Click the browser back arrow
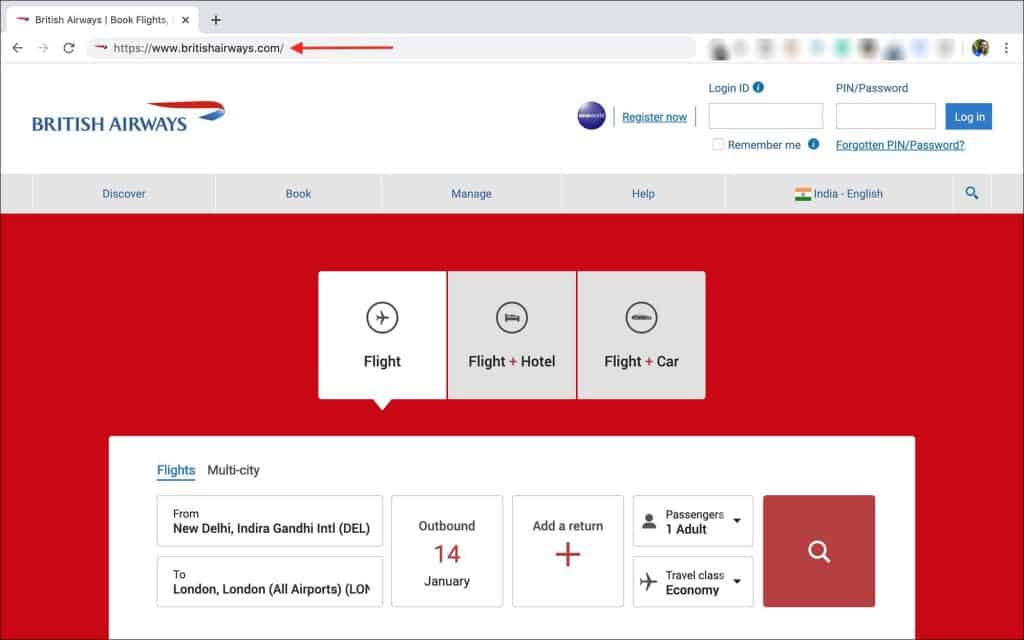The height and width of the screenshot is (640, 1024). pyautogui.click(x=18, y=48)
